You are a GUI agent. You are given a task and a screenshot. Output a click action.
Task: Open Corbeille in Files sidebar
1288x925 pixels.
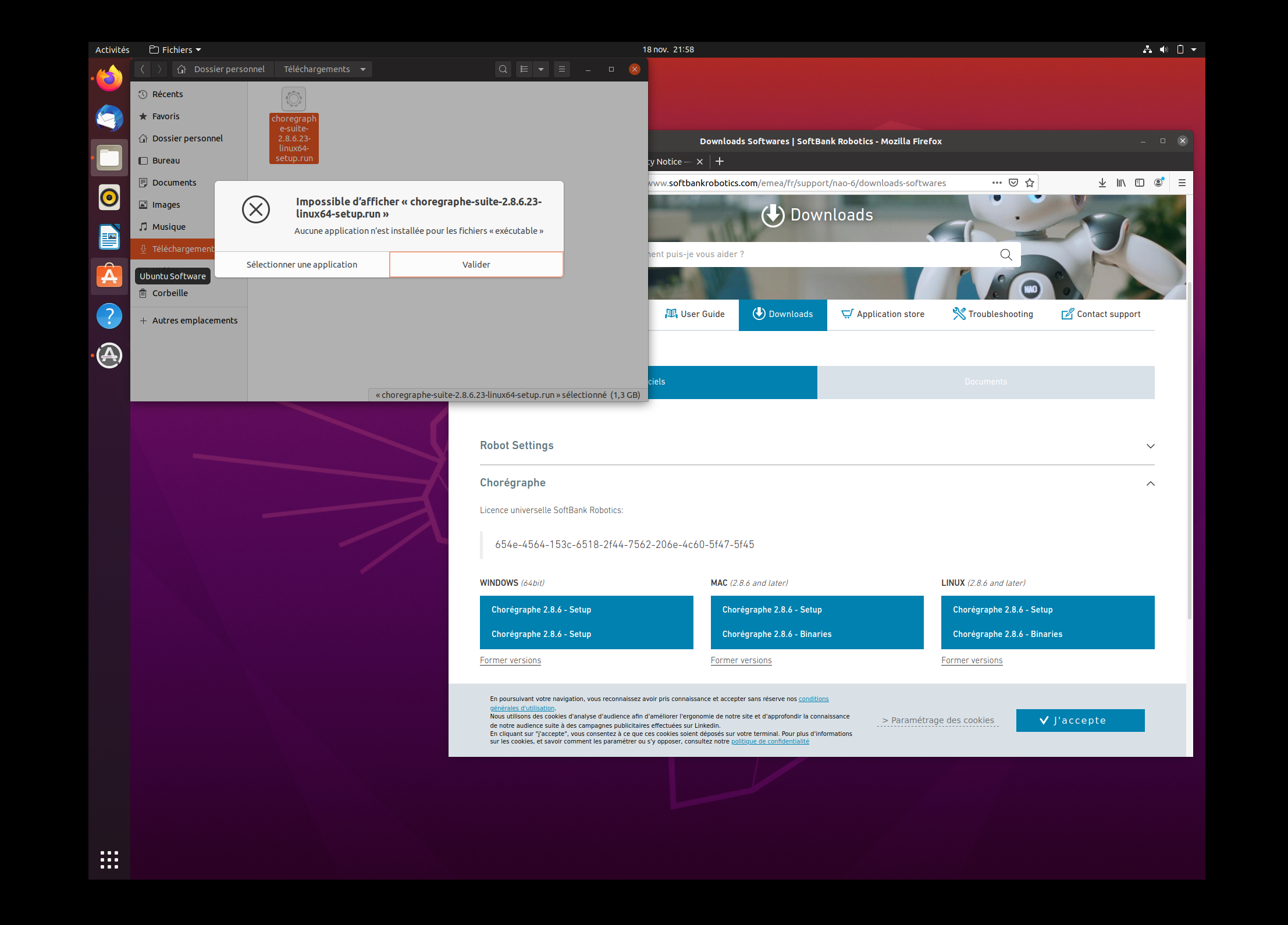188,293
